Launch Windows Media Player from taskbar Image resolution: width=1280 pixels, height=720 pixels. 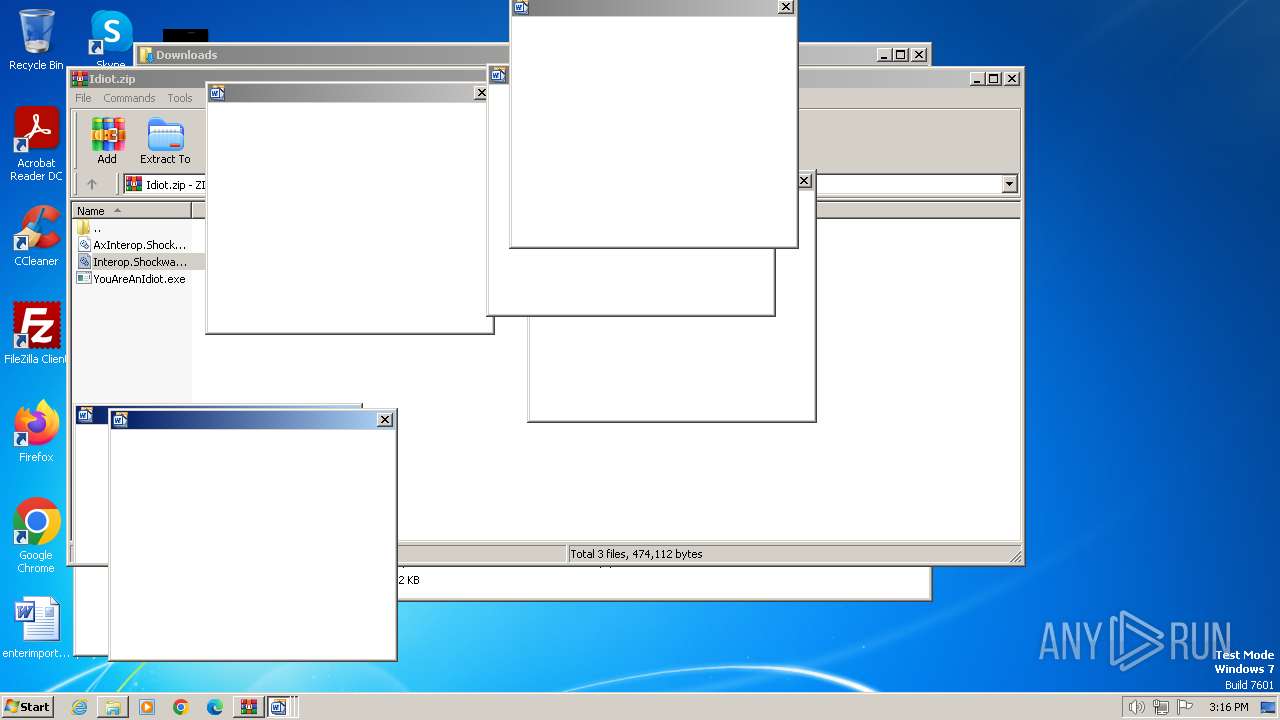coord(147,707)
